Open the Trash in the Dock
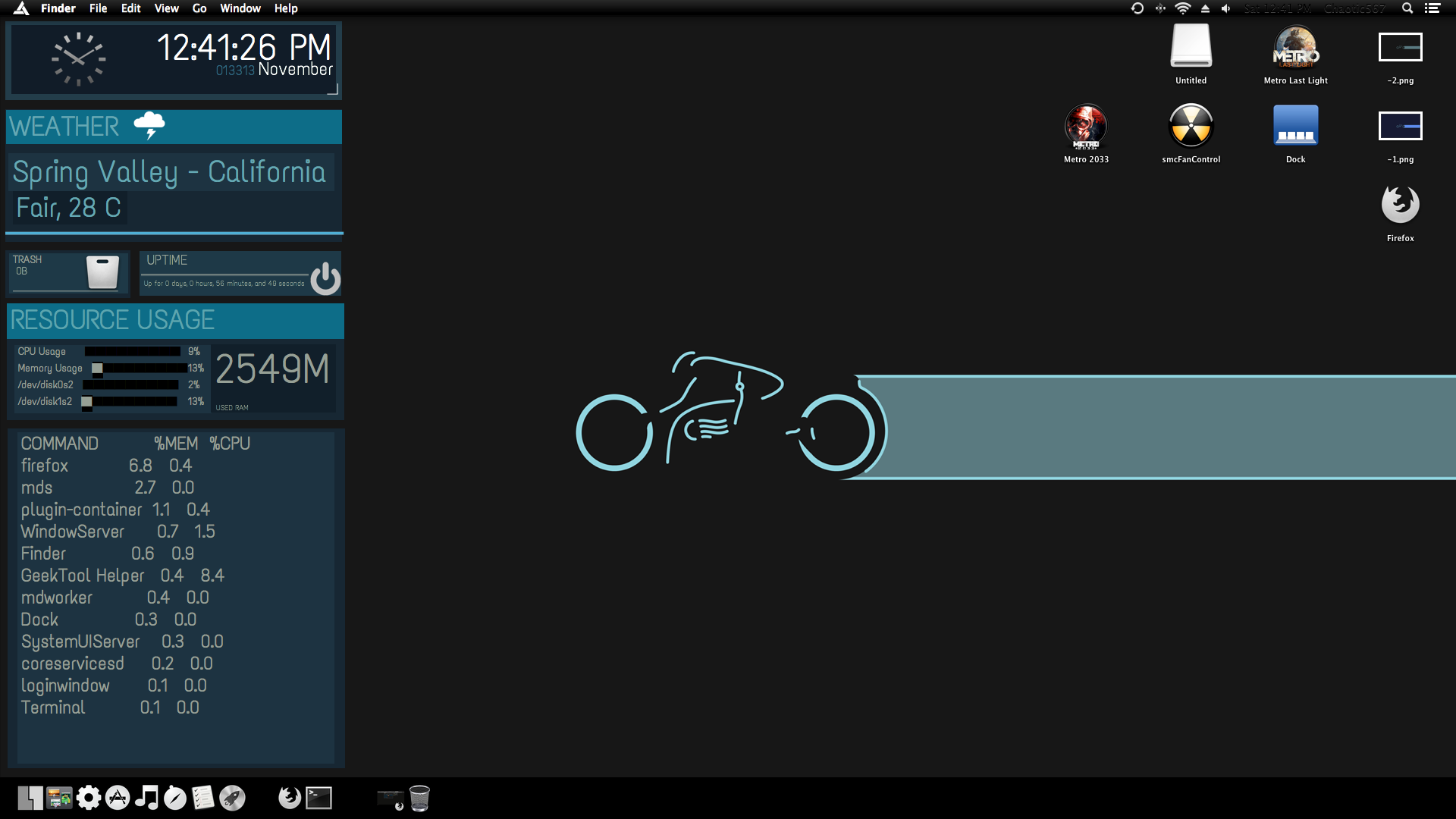 coord(419,798)
